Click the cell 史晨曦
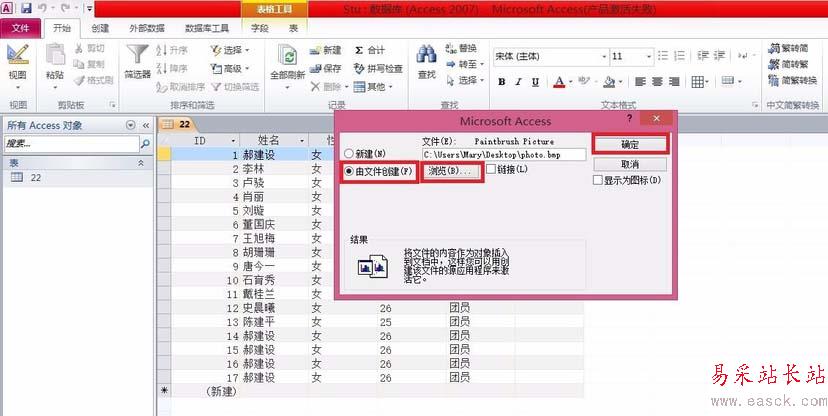 [275, 308]
